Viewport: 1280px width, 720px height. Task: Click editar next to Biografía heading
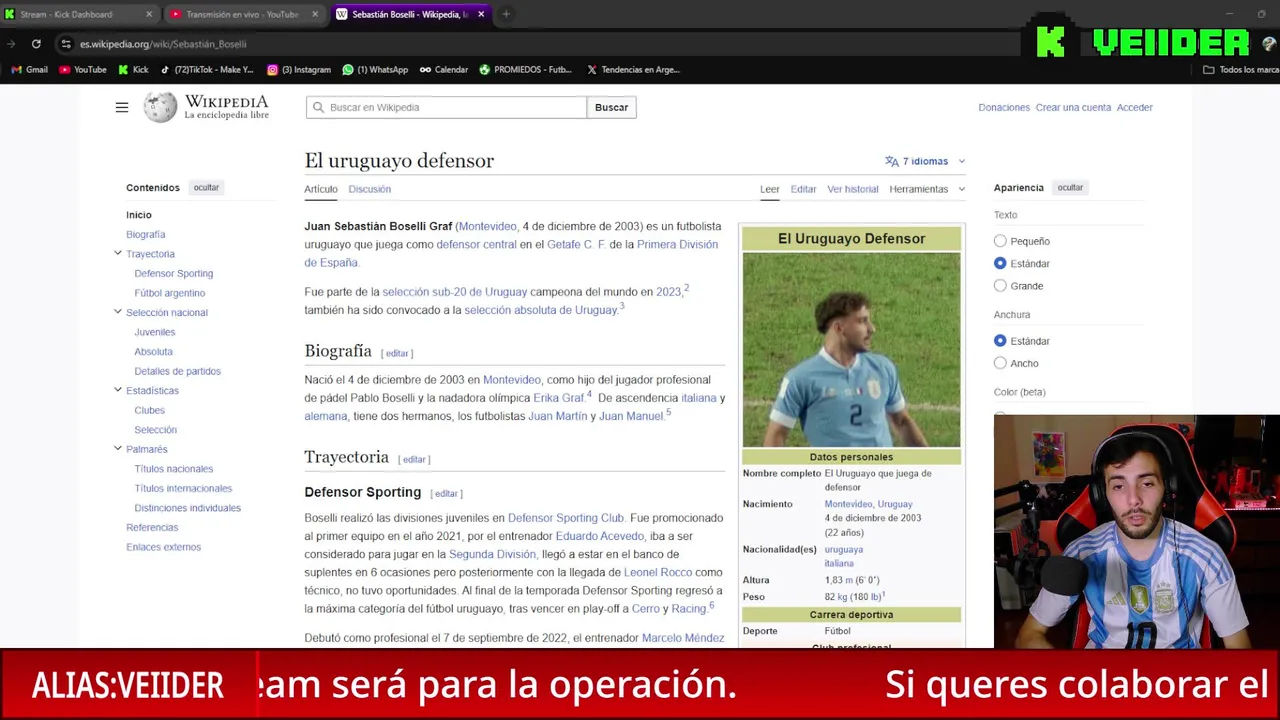click(x=397, y=353)
